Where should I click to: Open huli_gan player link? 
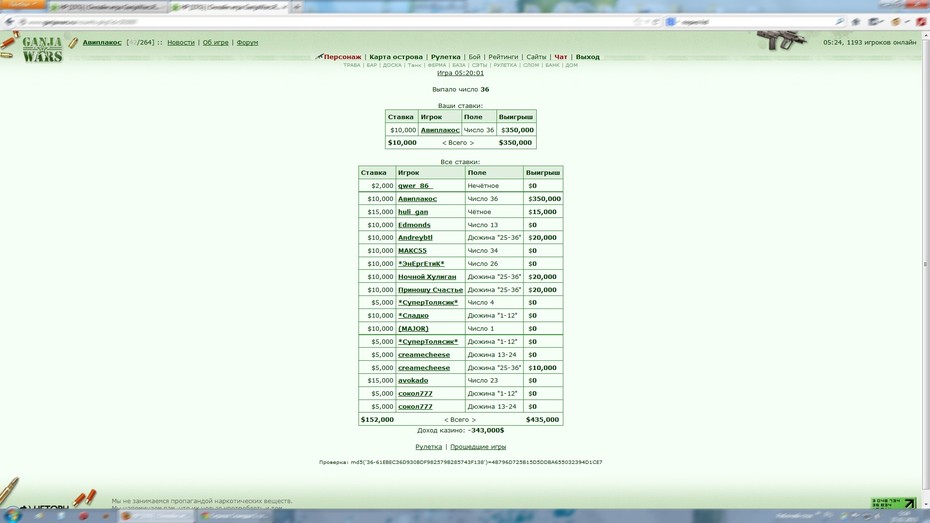[x=413, y=212]
